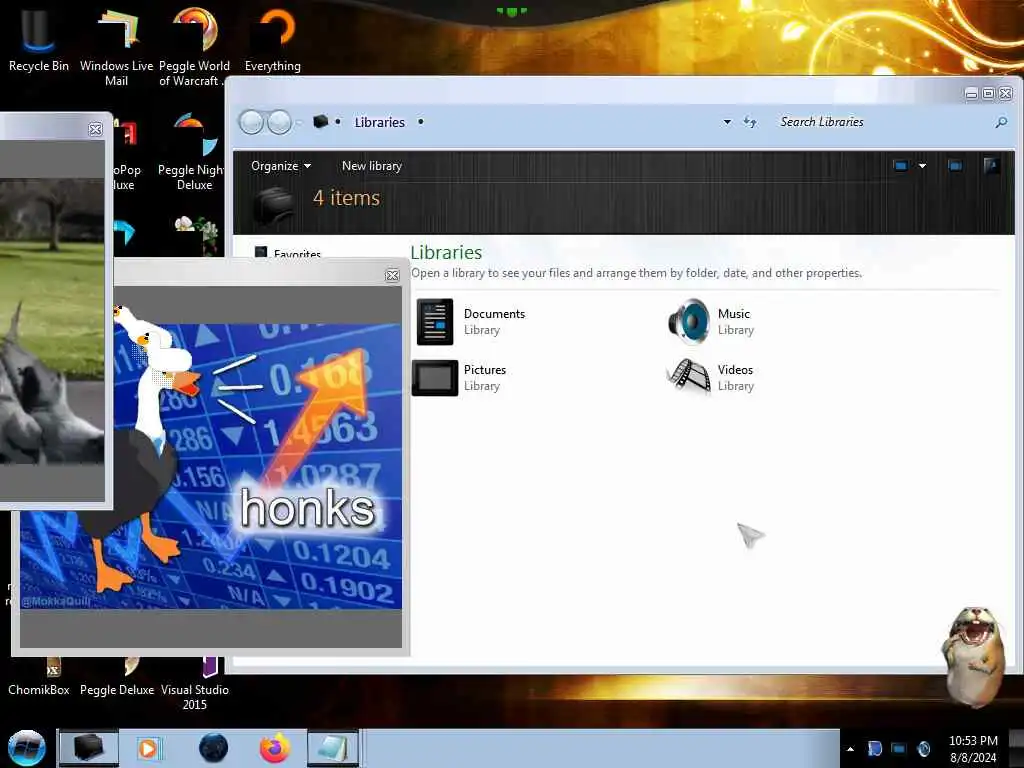The width and height of the screenshot is (1024, 768).
Task: Expand the dot before Libraries breadcrumb
Action: click(x=338, y=121)
